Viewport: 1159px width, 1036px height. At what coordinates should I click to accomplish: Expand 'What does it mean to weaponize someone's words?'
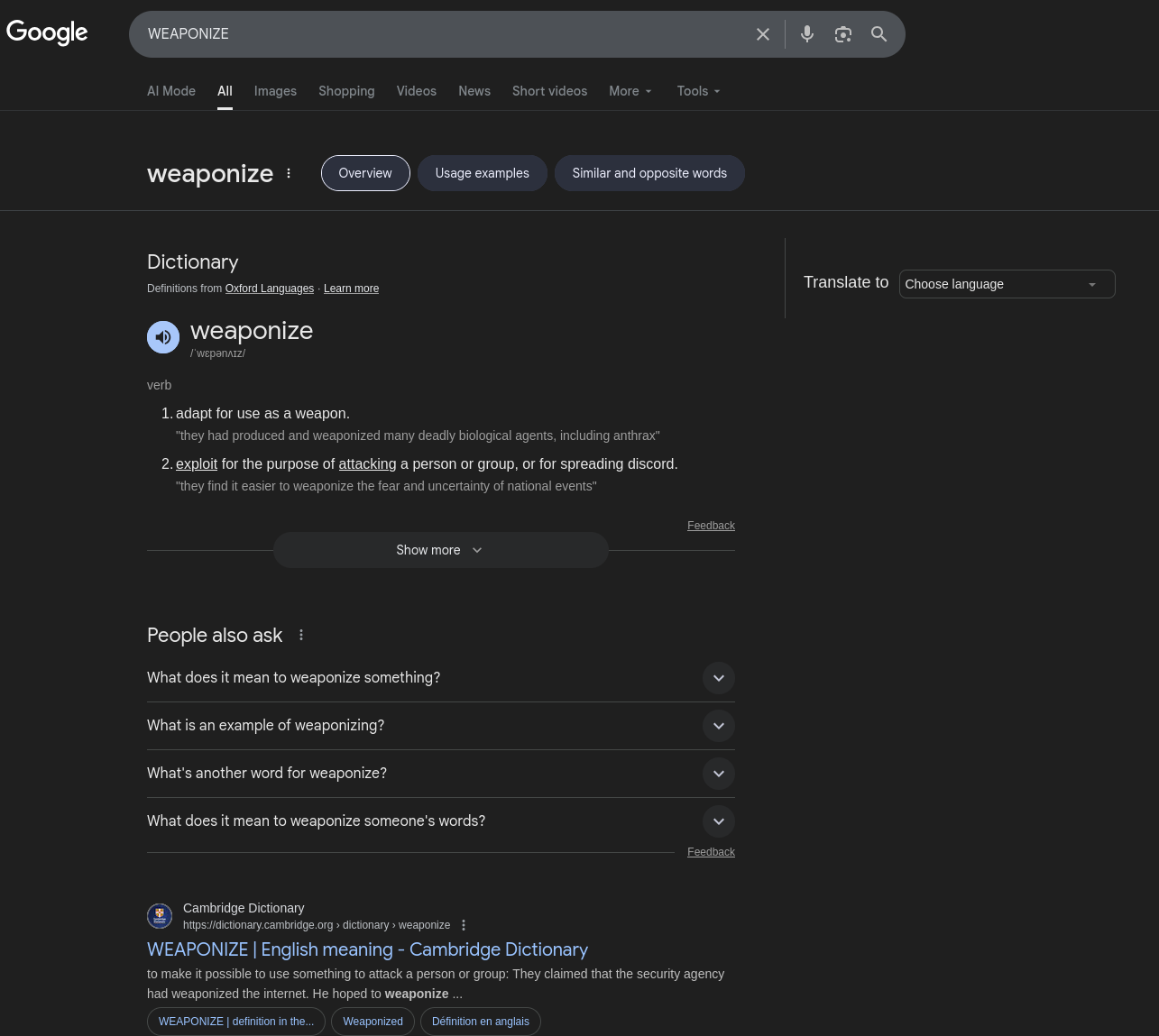(x=441, y=821)
